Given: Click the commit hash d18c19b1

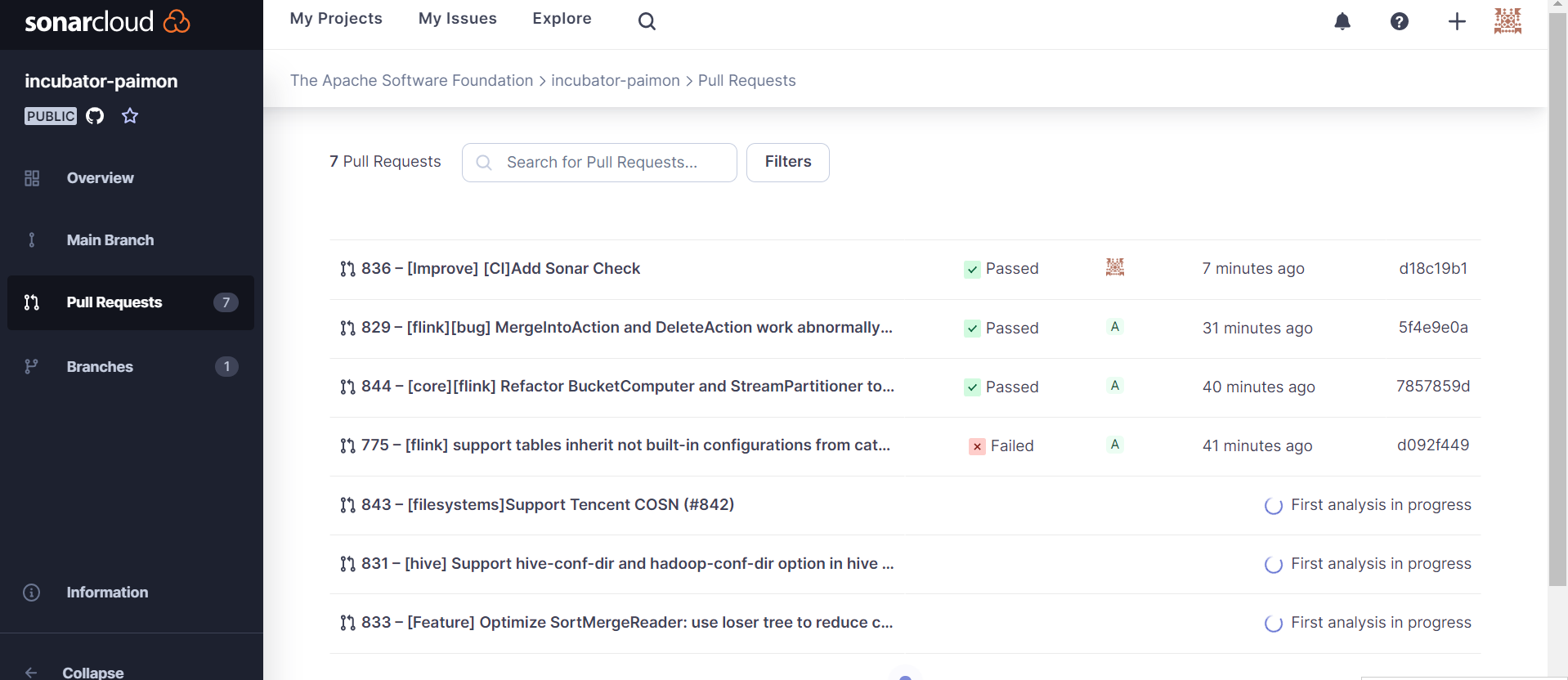Looking at the screenshot, I should (x=1433, y=269).
